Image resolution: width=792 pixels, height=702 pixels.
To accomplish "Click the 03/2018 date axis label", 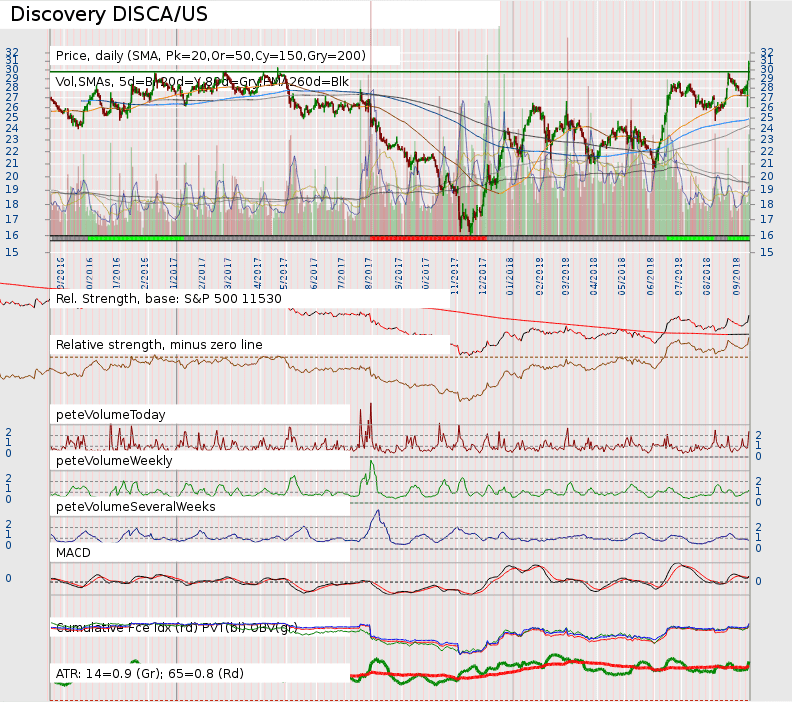I will [x=566, y=276].
